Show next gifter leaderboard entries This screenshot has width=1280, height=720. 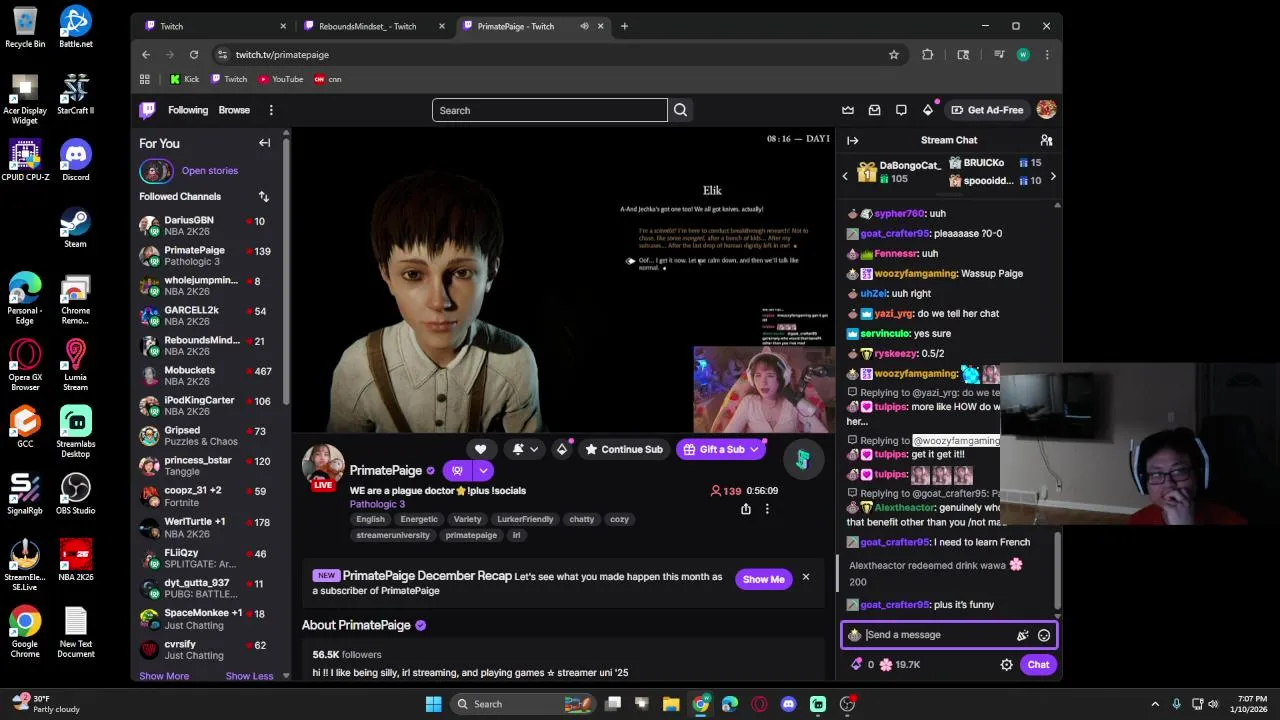[1052, 177]
